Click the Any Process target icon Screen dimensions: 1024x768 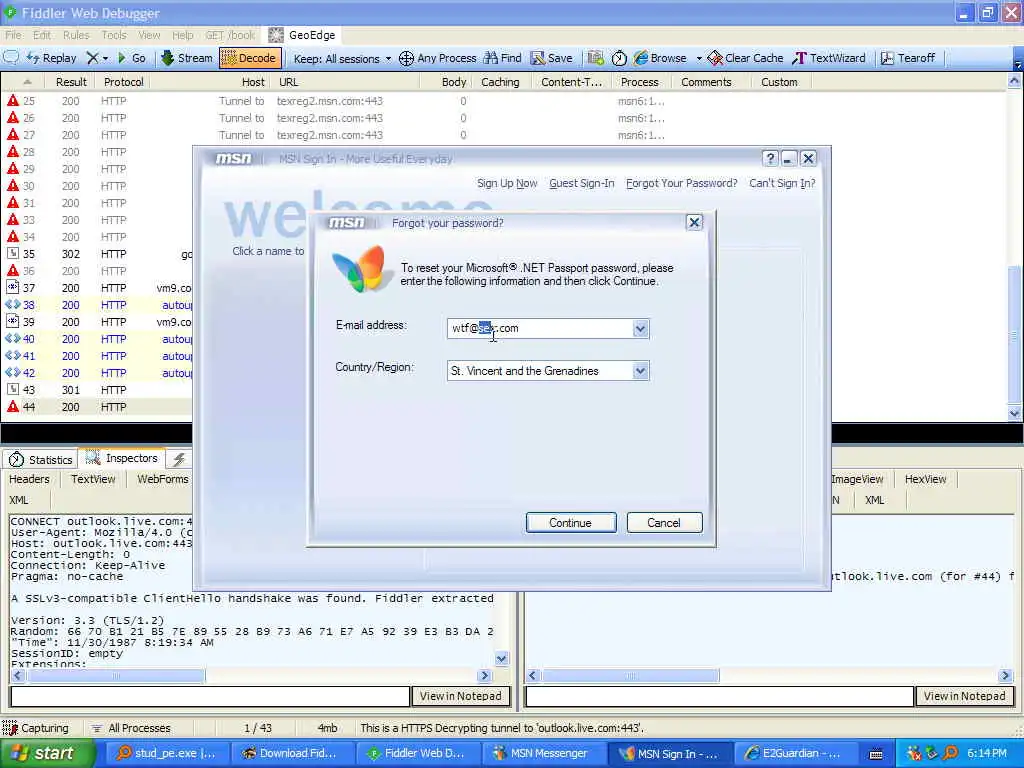pos(406,58)
